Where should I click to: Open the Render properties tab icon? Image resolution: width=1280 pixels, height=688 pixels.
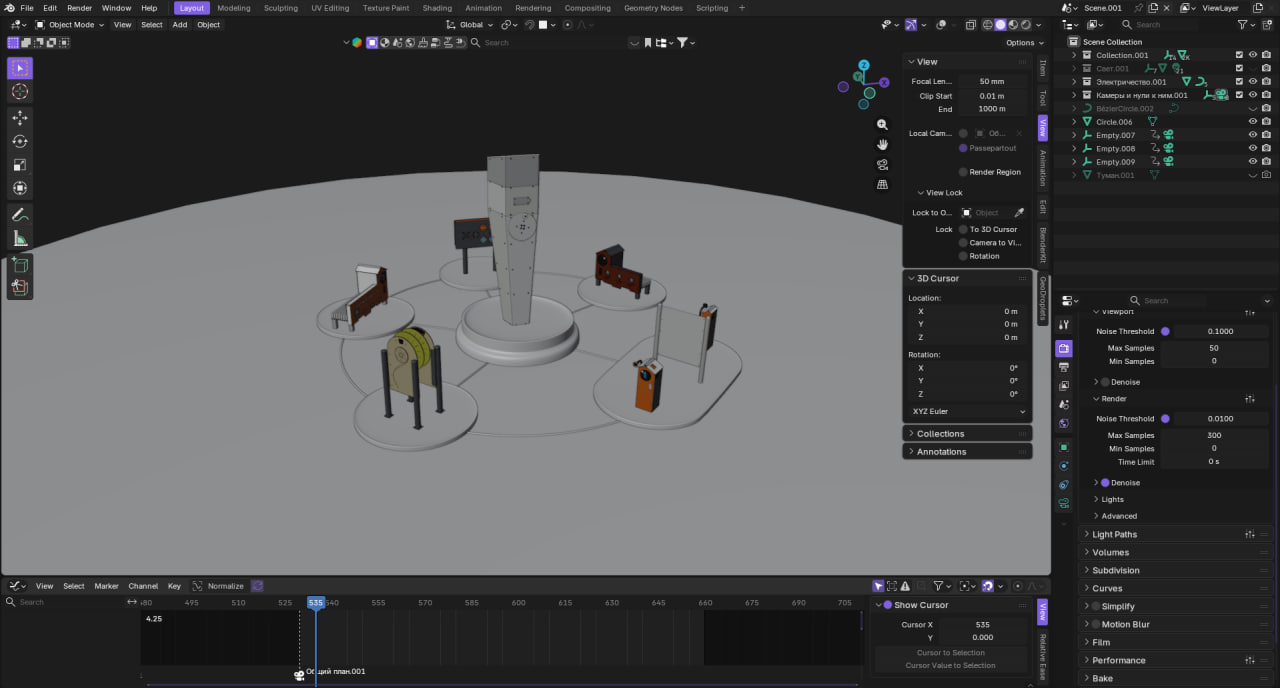(1064, 348)
